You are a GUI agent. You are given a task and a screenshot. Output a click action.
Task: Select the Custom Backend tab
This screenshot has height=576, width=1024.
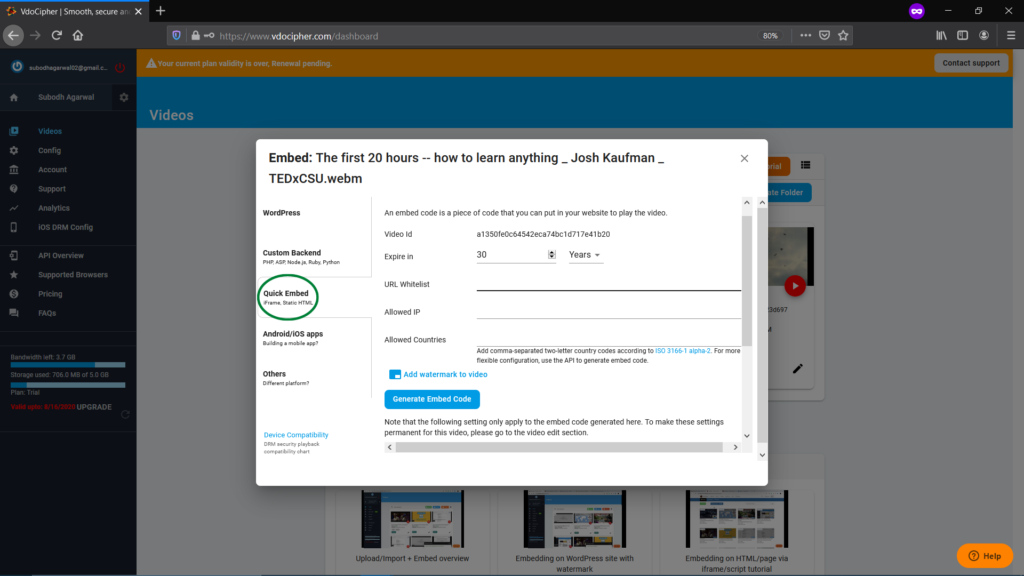(x=301, y=257)
